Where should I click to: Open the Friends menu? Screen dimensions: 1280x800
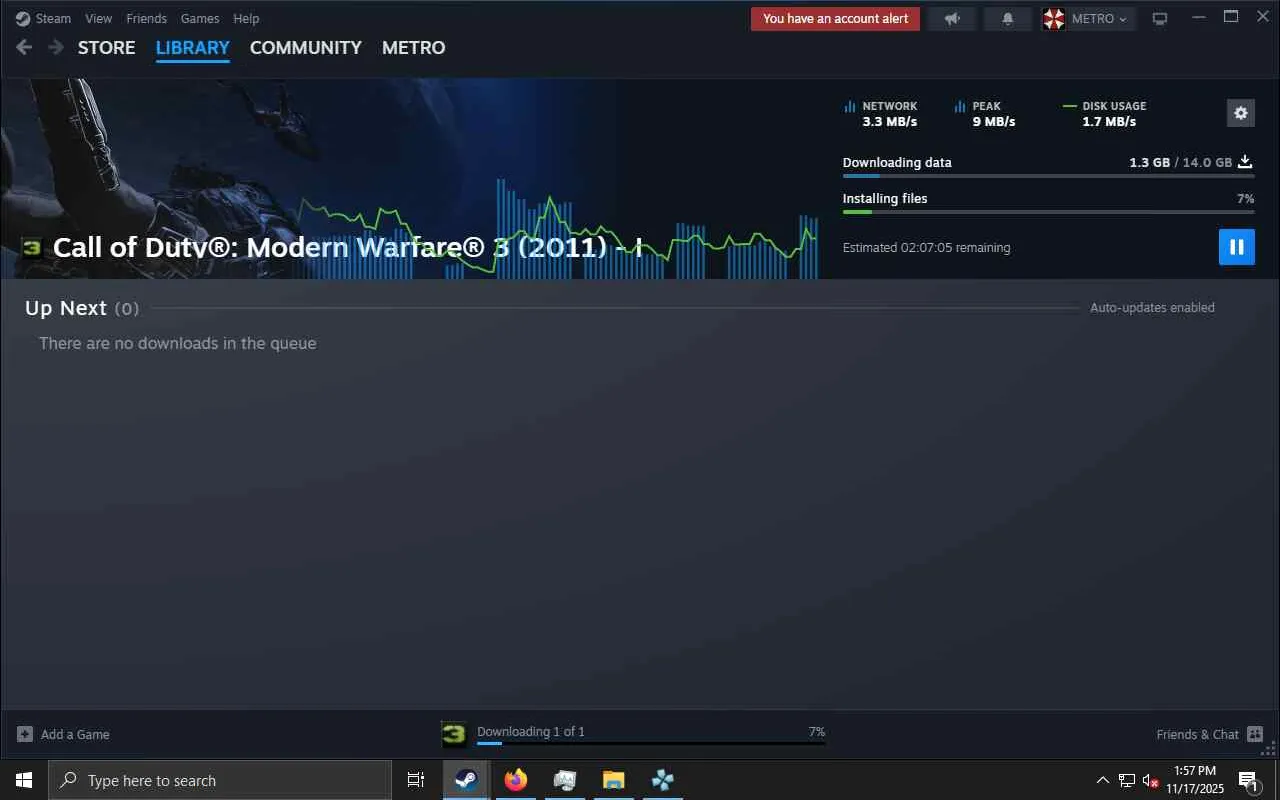coord(146,18)
